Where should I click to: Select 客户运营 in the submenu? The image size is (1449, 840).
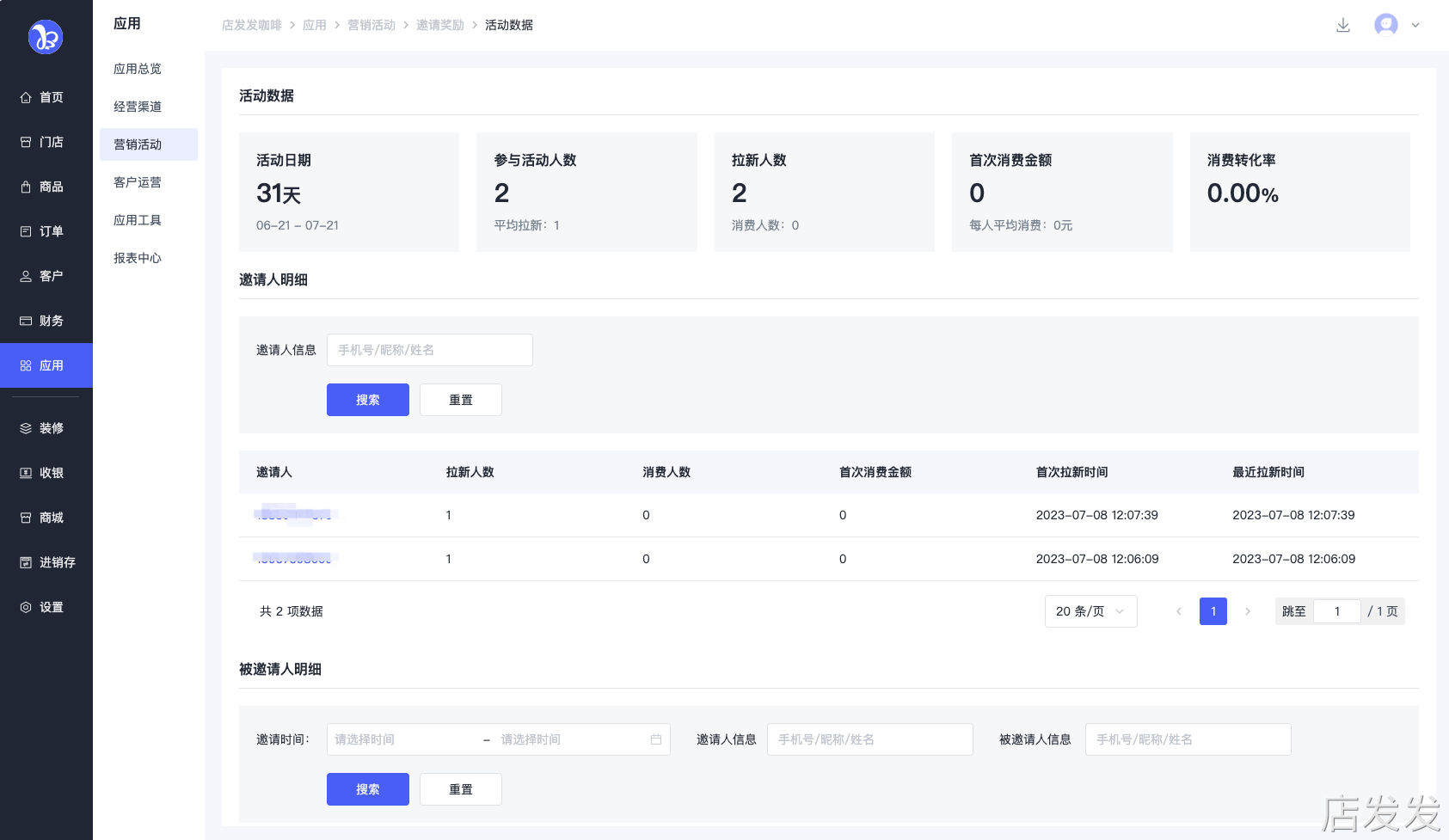(138, 182)
